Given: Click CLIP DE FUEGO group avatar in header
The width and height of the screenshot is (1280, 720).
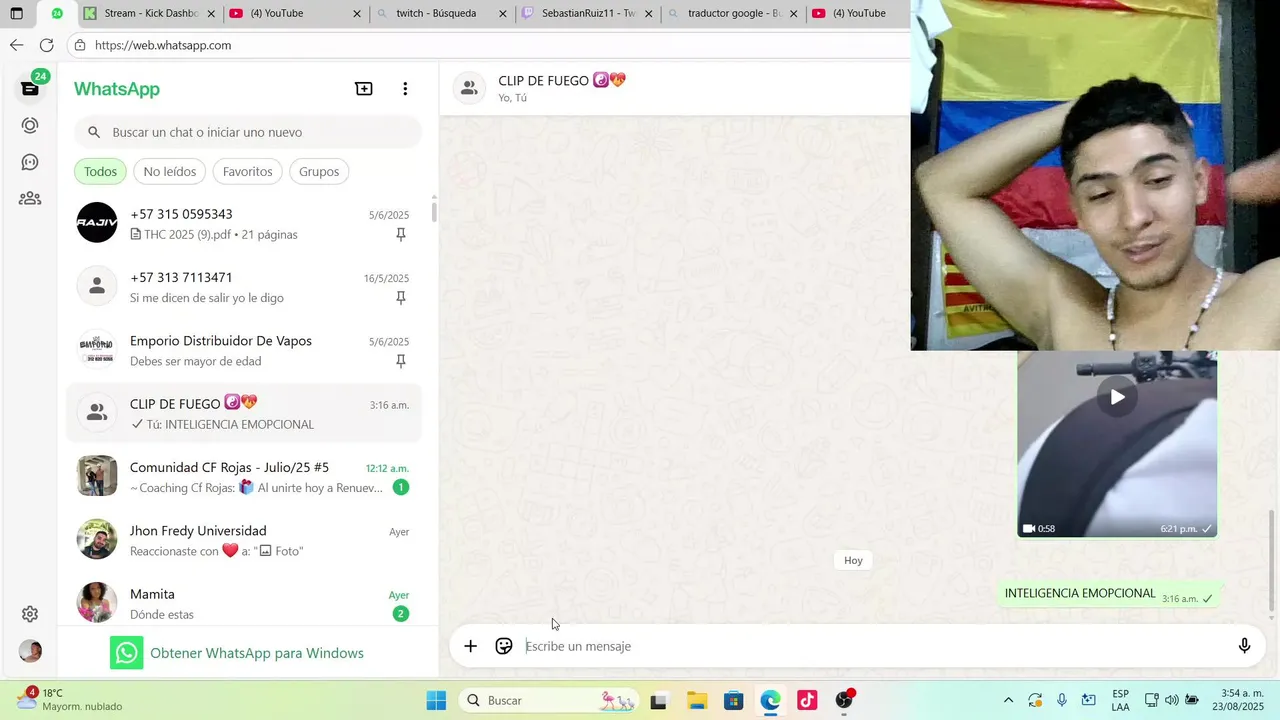Looking at the screenshot, I should 469,88.
